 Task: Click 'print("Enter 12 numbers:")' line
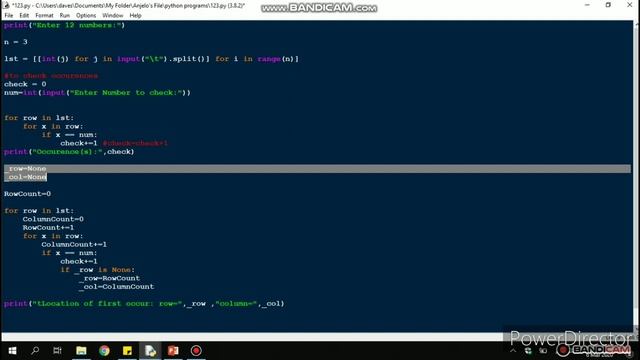(x=64, y=25)
